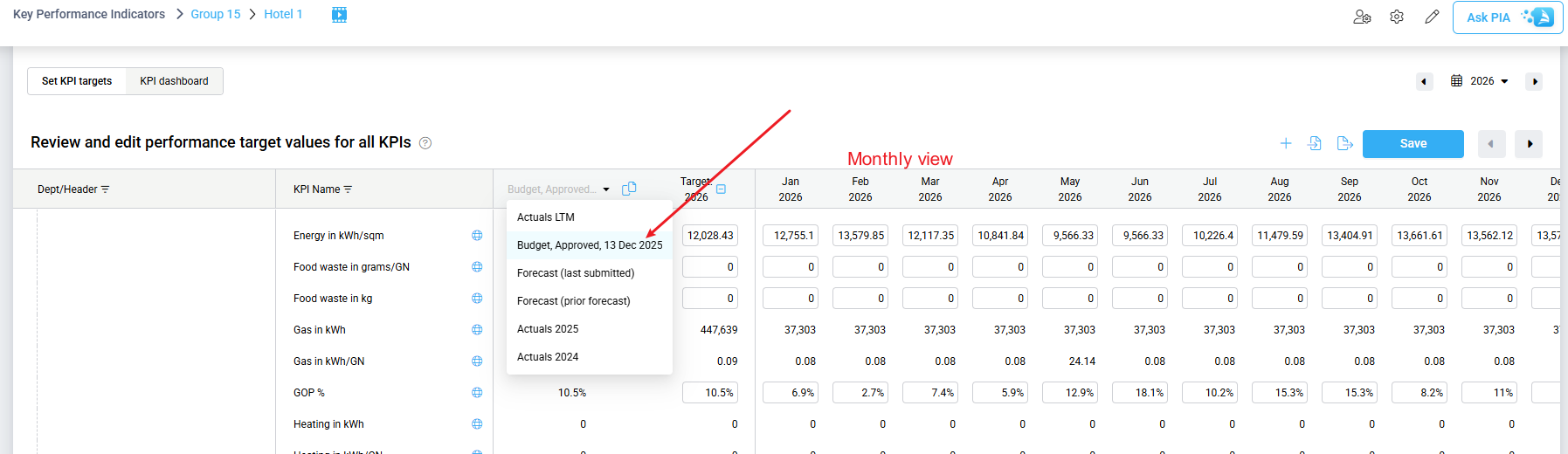Image resolution: width=1568 pixels, height=454 pixels.
Task: Click the globe icon for GOP %
Action: click(477, 393)
